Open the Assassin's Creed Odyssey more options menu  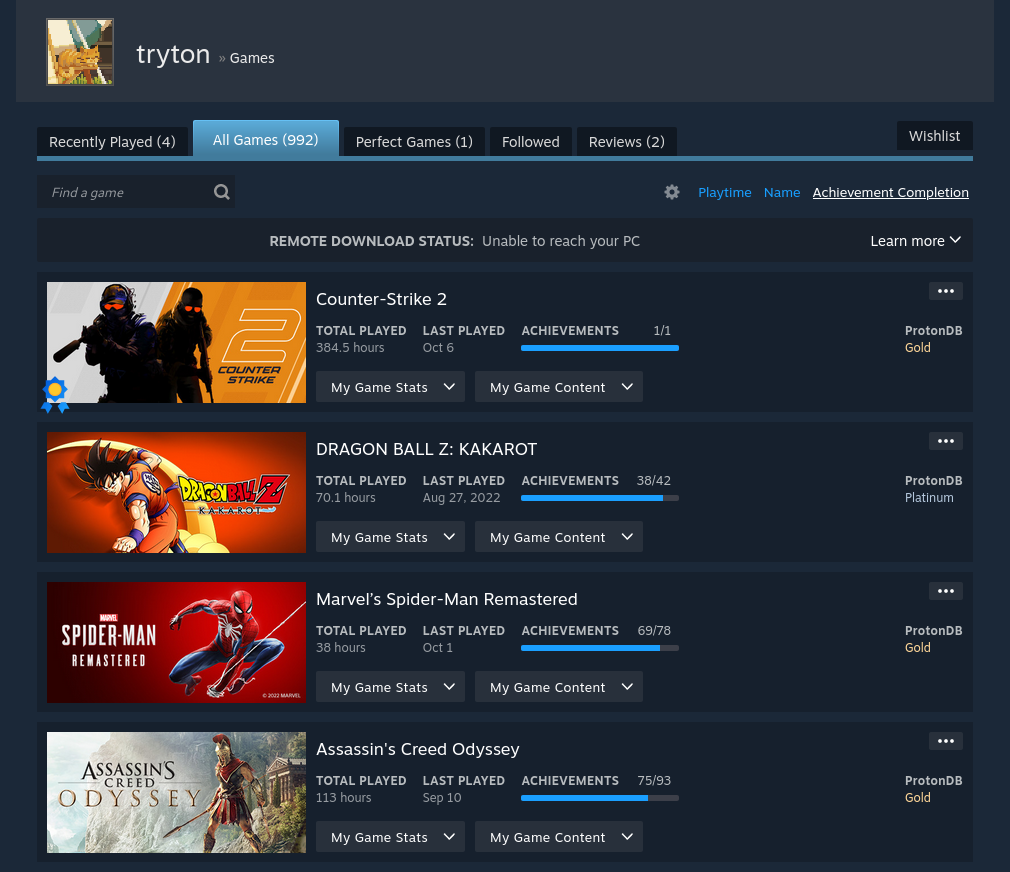pos(946,741)
